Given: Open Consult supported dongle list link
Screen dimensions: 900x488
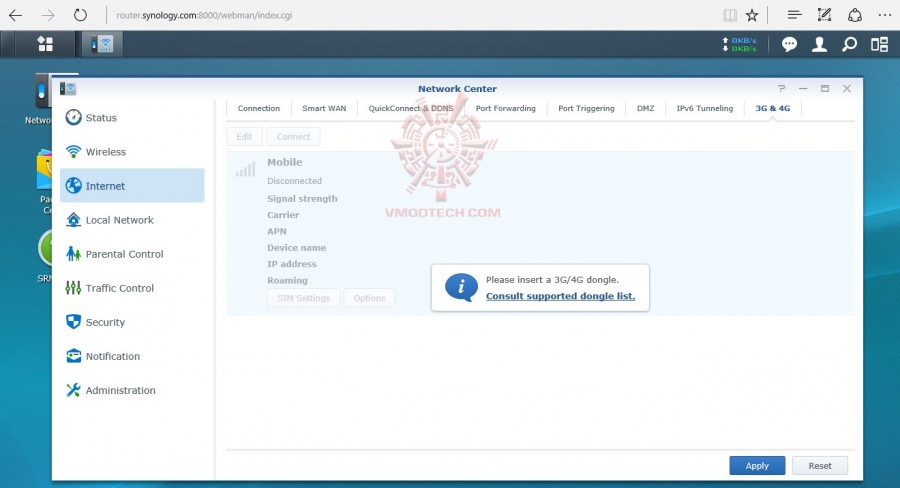Looking at the screenshot, I should tap(560, 296).
